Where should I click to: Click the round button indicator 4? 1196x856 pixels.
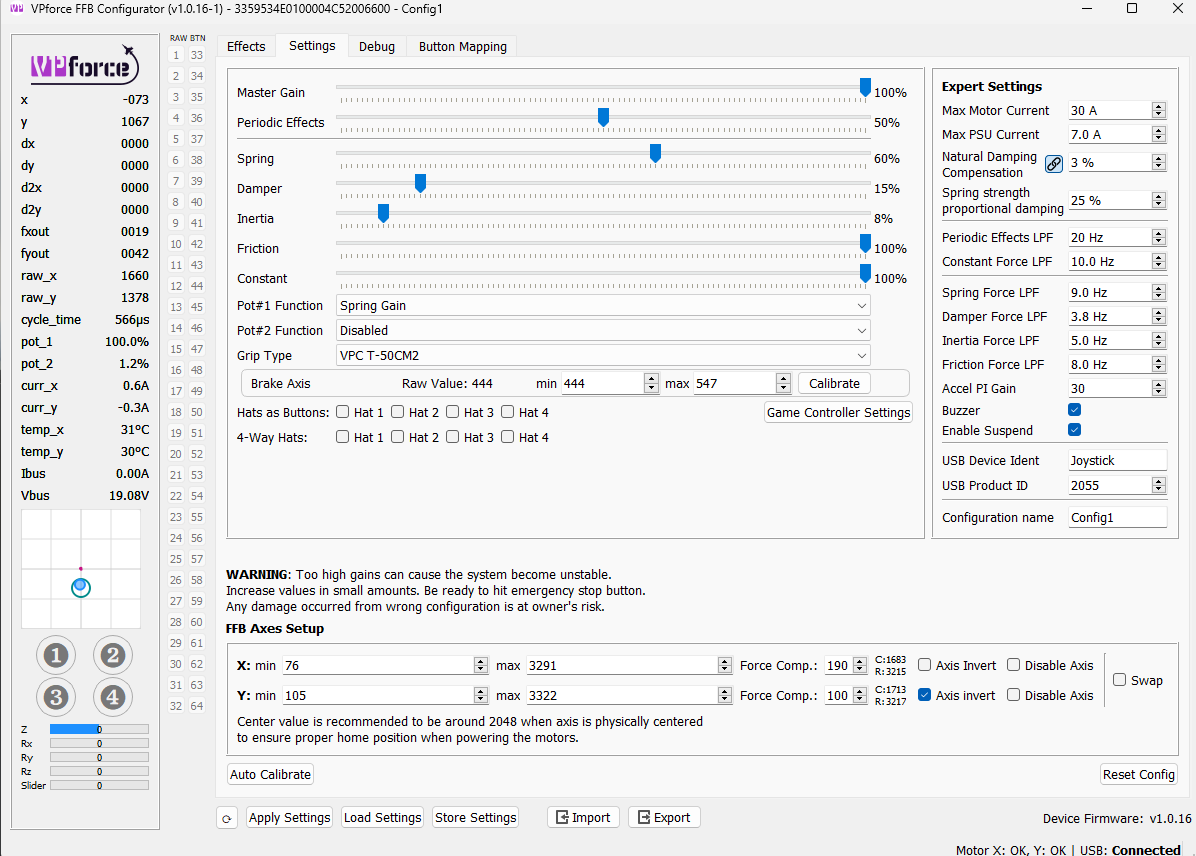coord(113,697)
